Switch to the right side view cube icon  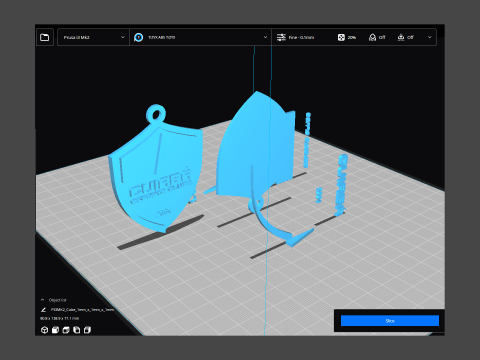(x=87, y=330)
